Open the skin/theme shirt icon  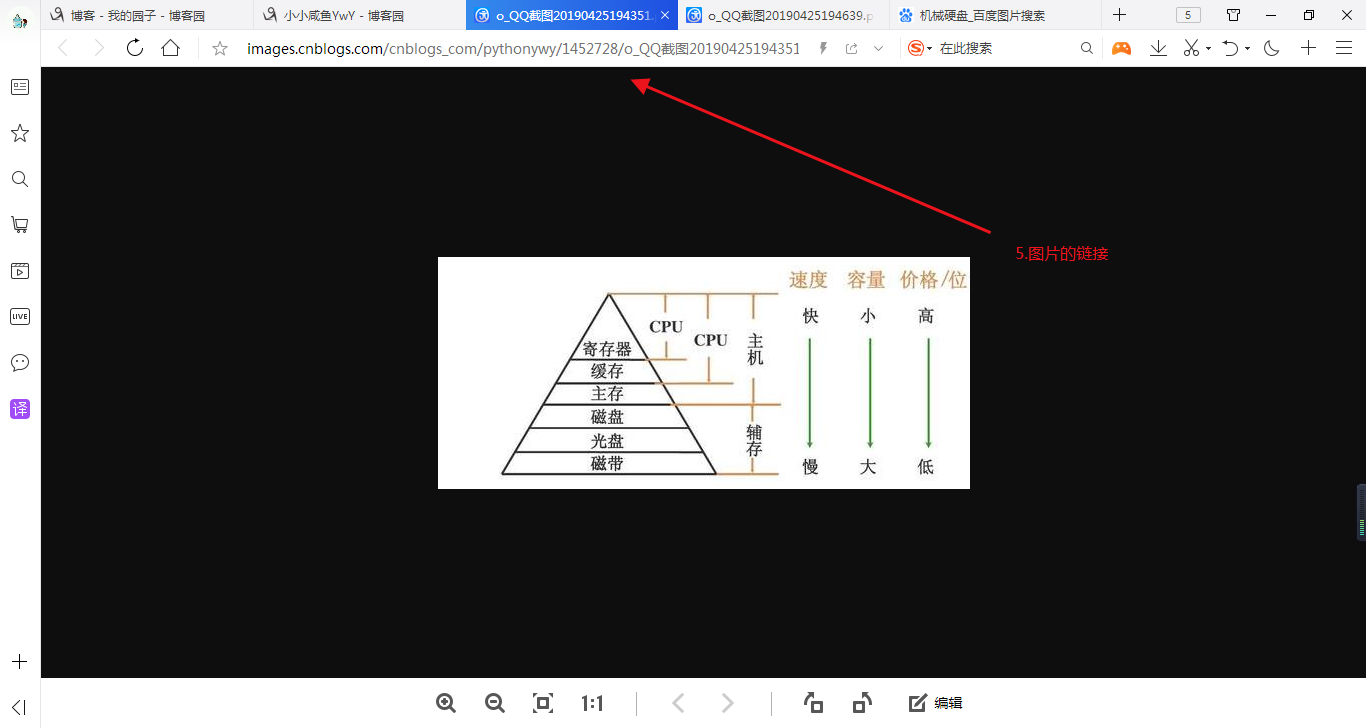[1233, 15]
